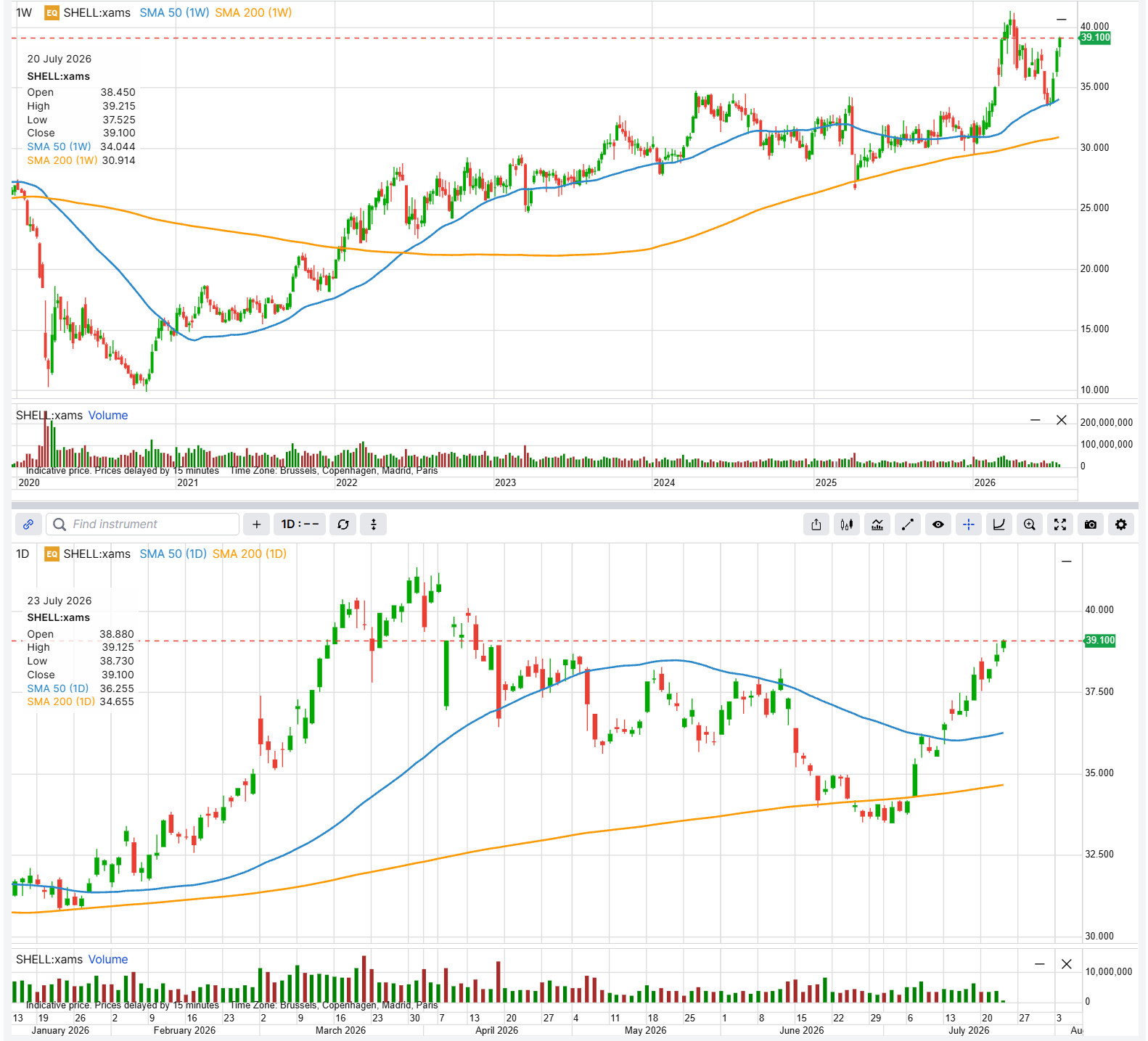The height and width of the screenshot is (1041, 1148).
Task: Click SMA 200 (1W) label on weekly chart
Action: coord(253,12)
